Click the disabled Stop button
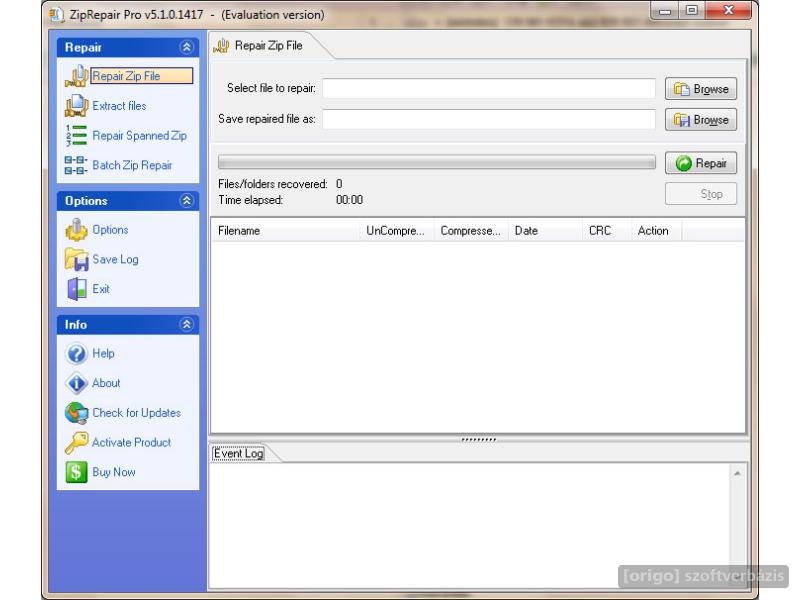The width and height of the screenshot is (800, 600). pos(701,194)
